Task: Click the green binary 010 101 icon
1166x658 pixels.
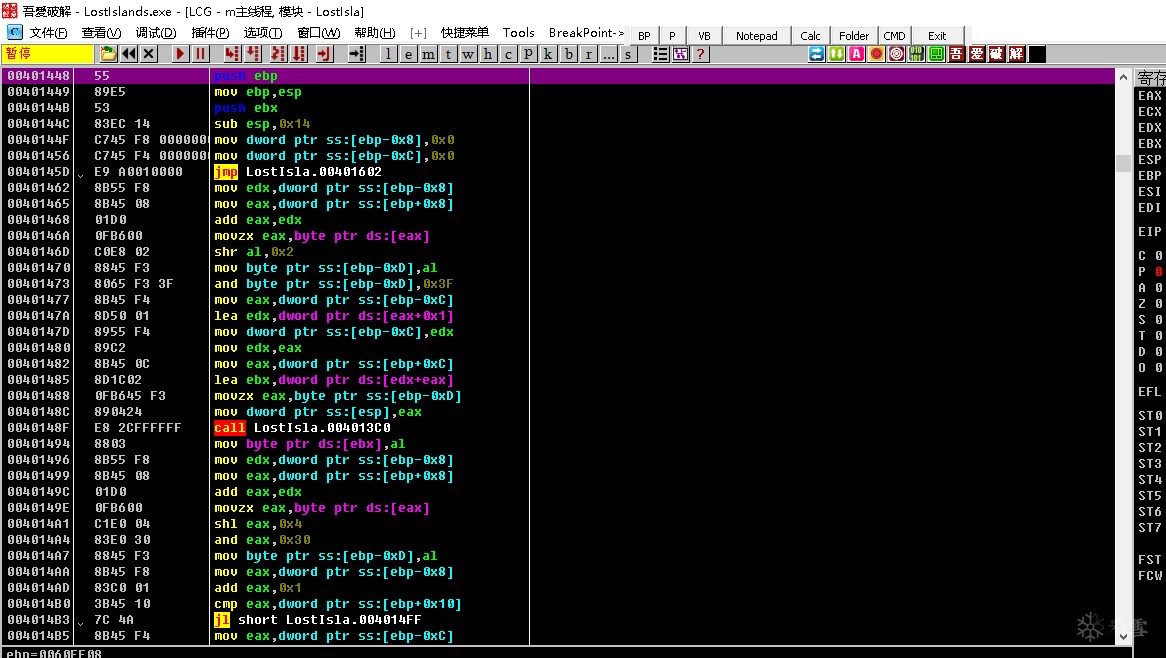Action: pyautogui.click(x=917, y=54)
